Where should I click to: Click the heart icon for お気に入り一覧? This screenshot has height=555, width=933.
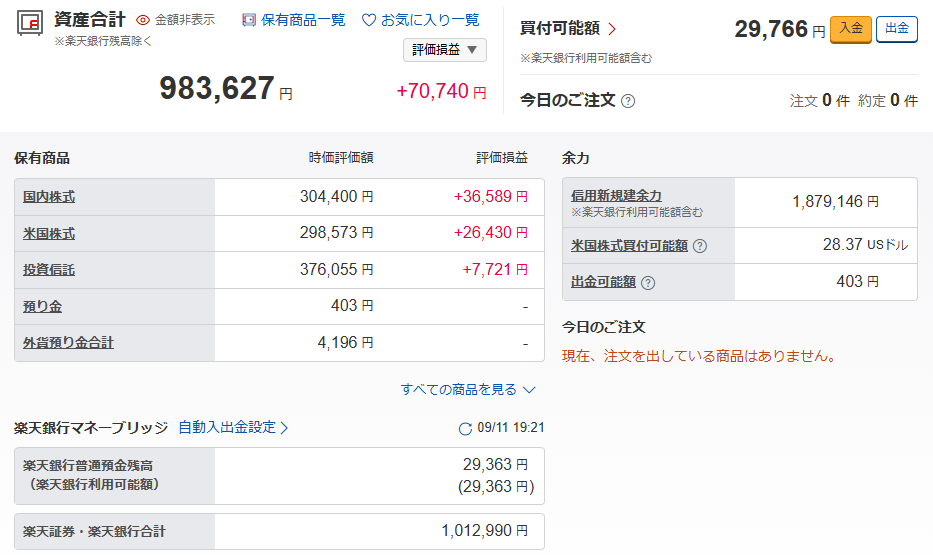tap(369, 20)
